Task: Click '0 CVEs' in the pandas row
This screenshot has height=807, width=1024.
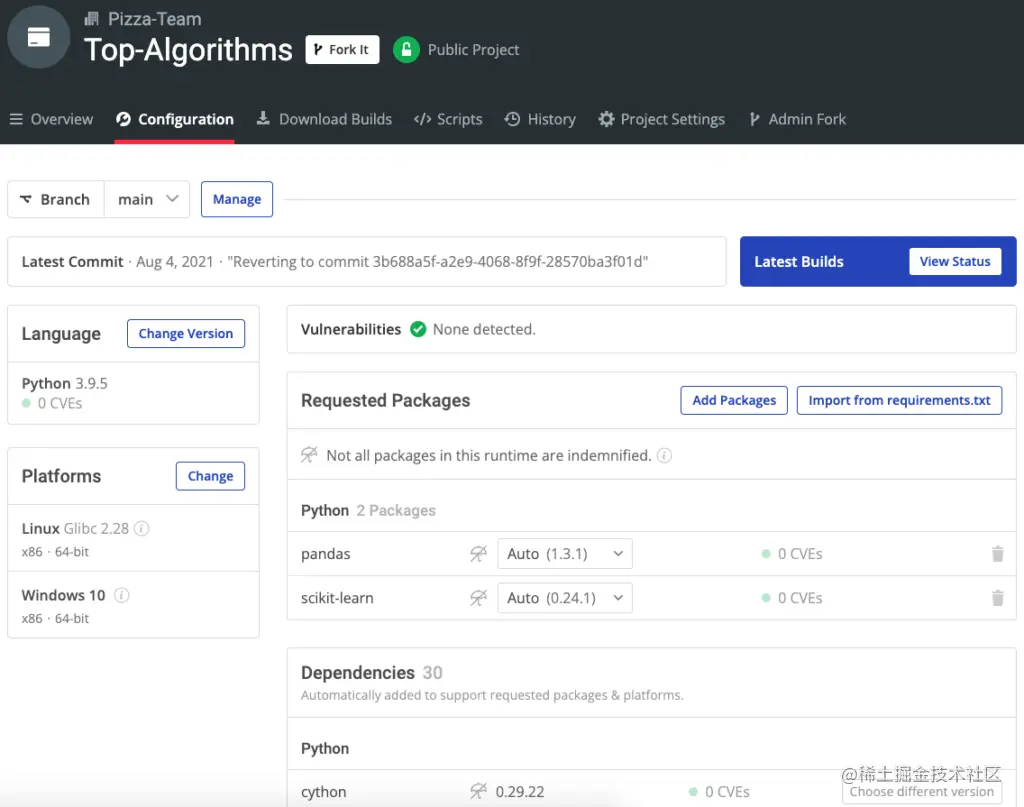Action: pyautogui.click(x=800, y=554)
